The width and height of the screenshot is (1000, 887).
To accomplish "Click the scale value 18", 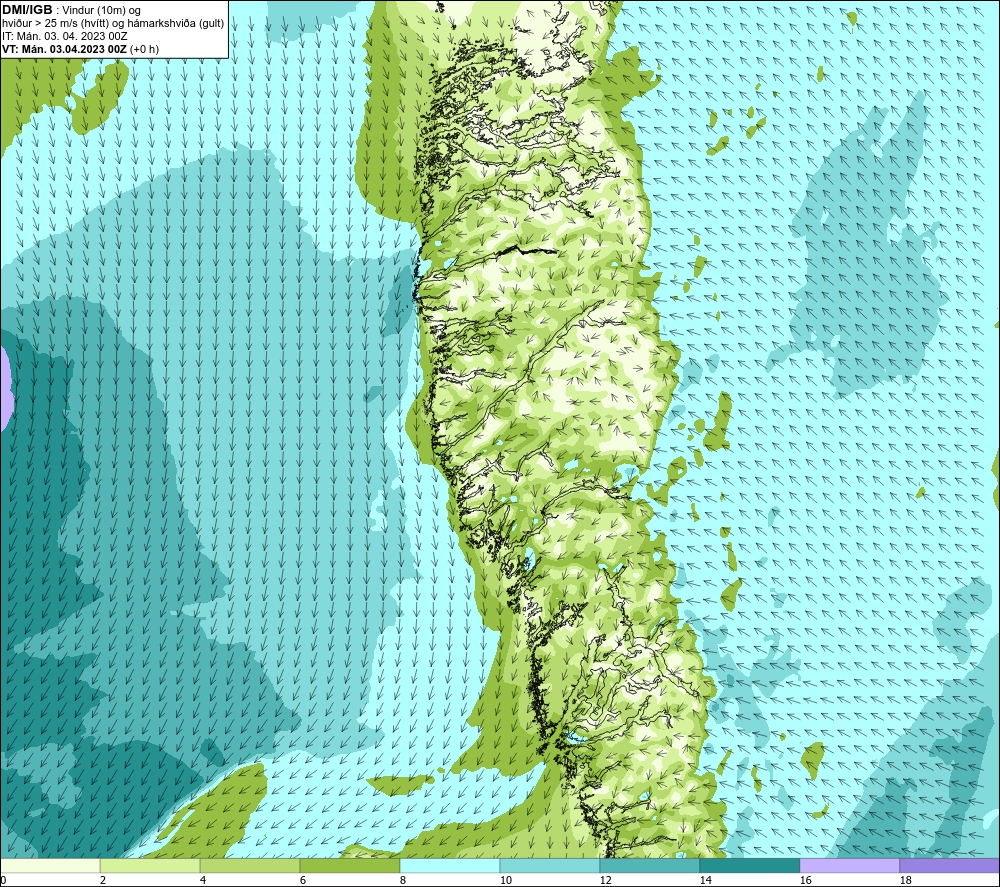I will coord(905,880).
